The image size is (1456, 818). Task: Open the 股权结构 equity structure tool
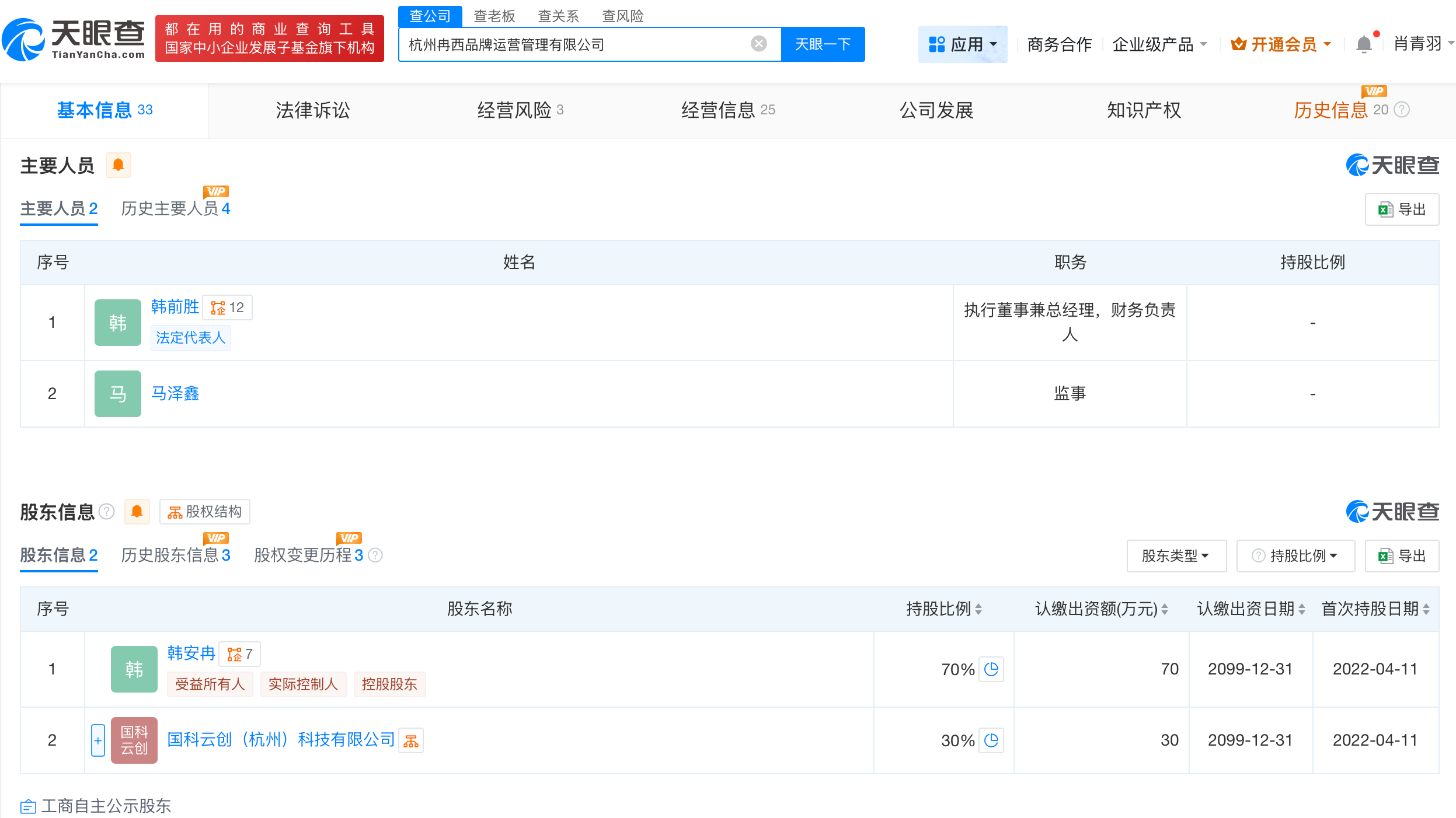(x=205, y=511)
